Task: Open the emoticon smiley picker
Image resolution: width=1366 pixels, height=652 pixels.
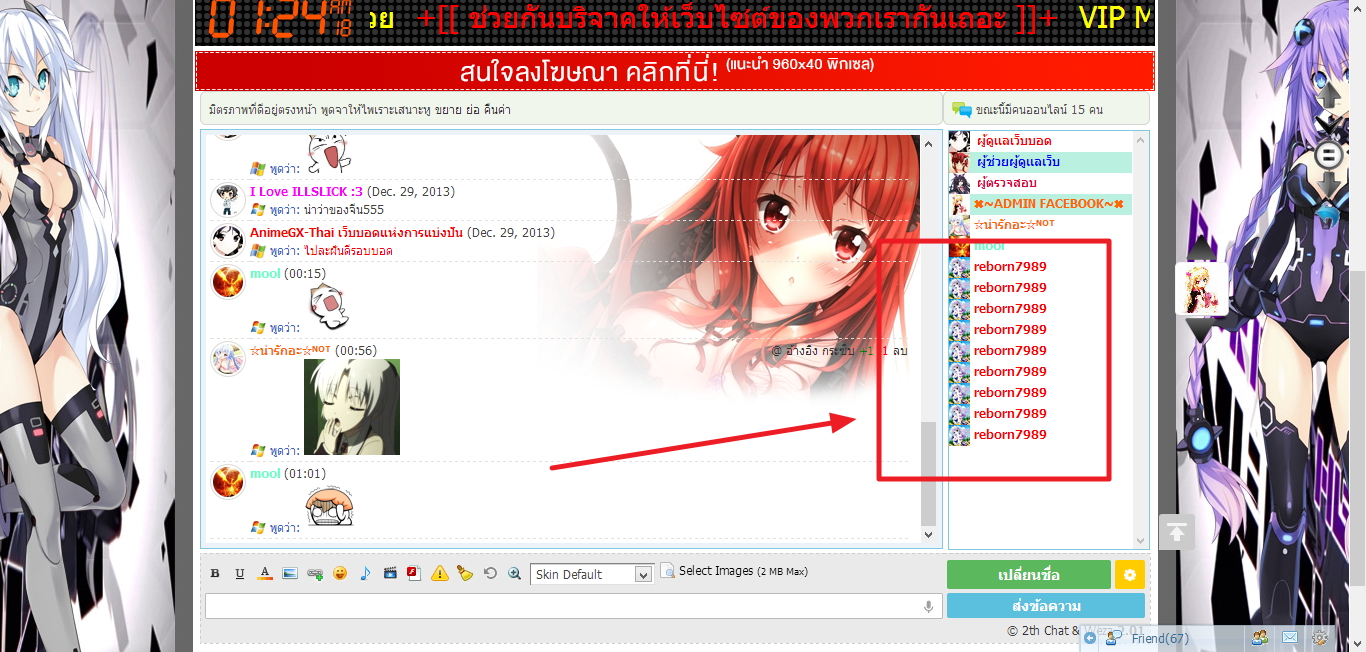Action: [340, 574]
